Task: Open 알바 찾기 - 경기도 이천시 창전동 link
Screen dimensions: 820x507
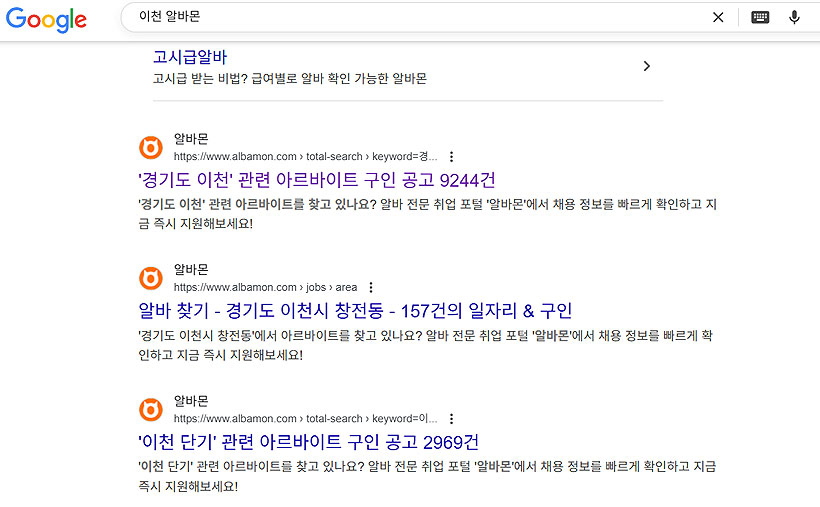Action: (x=355, y=311)
